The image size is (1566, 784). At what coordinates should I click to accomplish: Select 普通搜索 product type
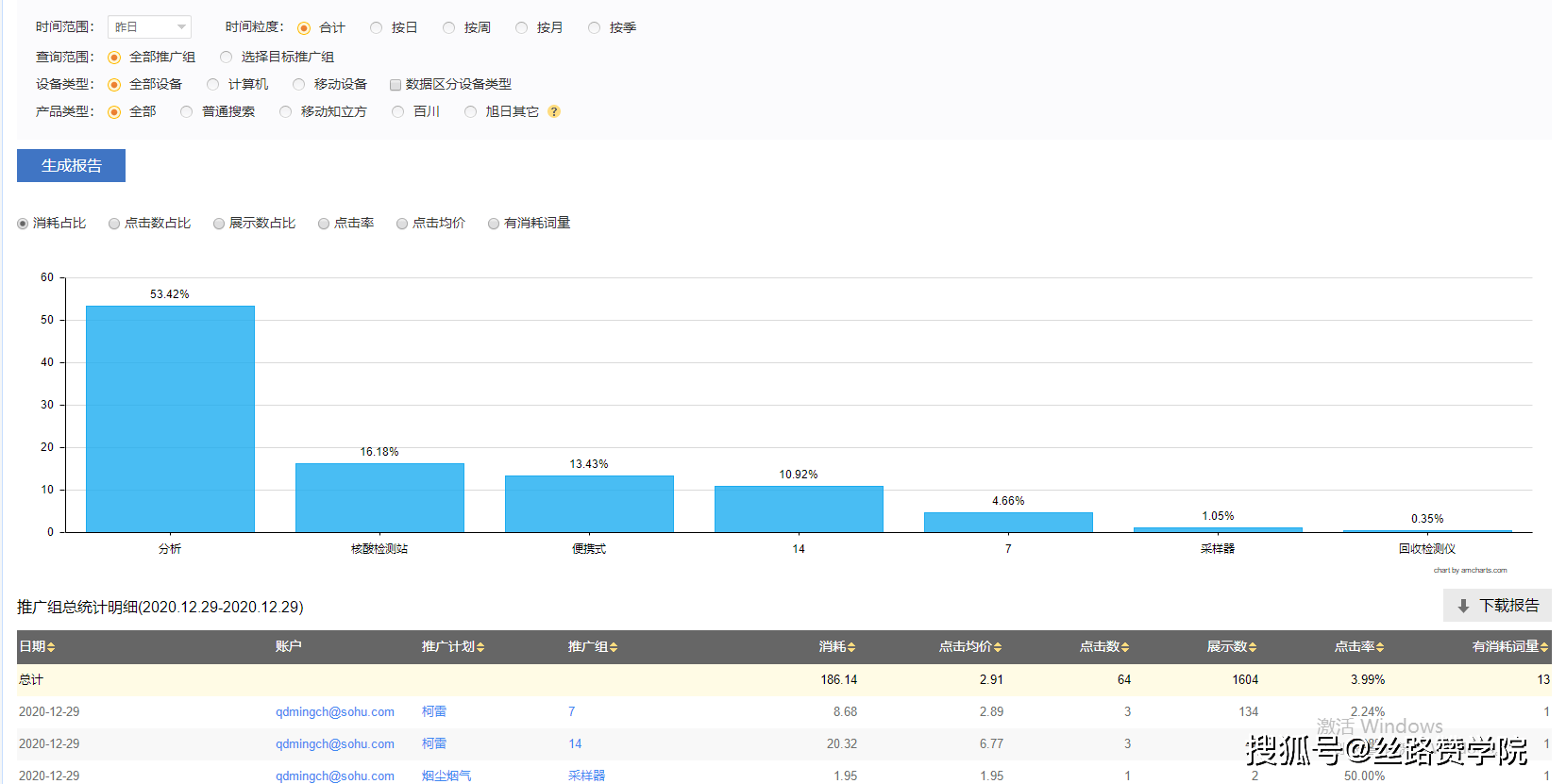tap(186, 112)
